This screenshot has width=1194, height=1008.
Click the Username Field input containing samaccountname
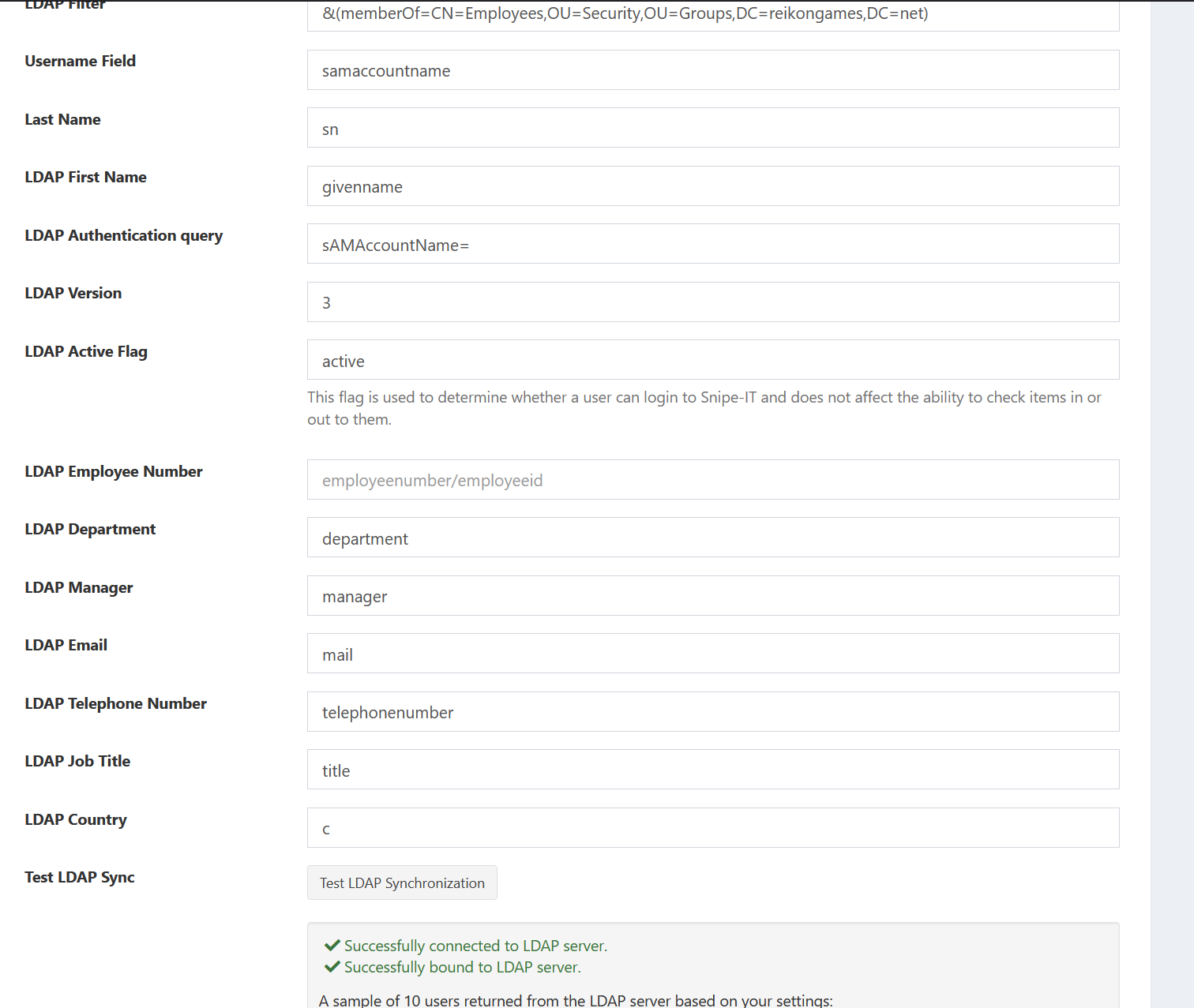[713, 70]
